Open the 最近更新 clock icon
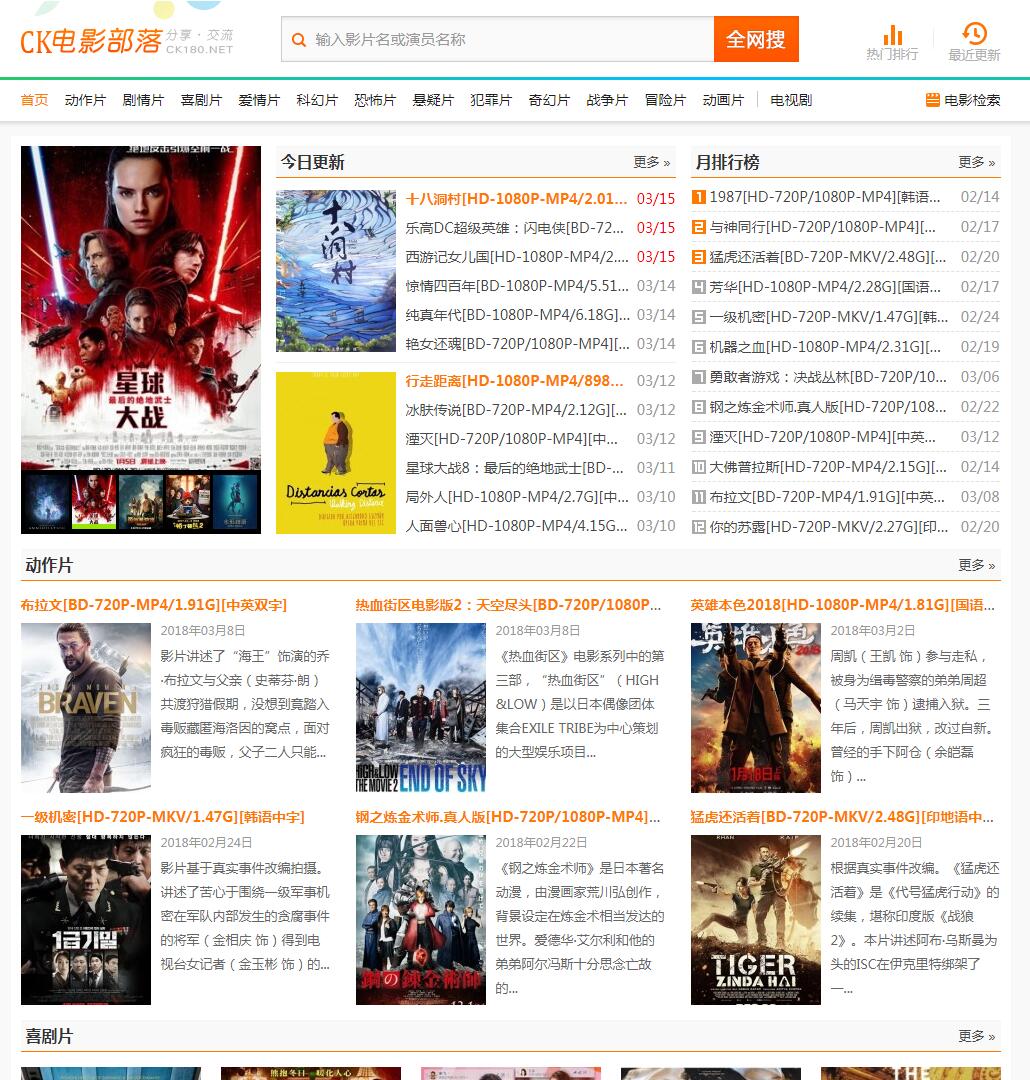Screen dimensions: 1030x1080 [x=974, y=33]
